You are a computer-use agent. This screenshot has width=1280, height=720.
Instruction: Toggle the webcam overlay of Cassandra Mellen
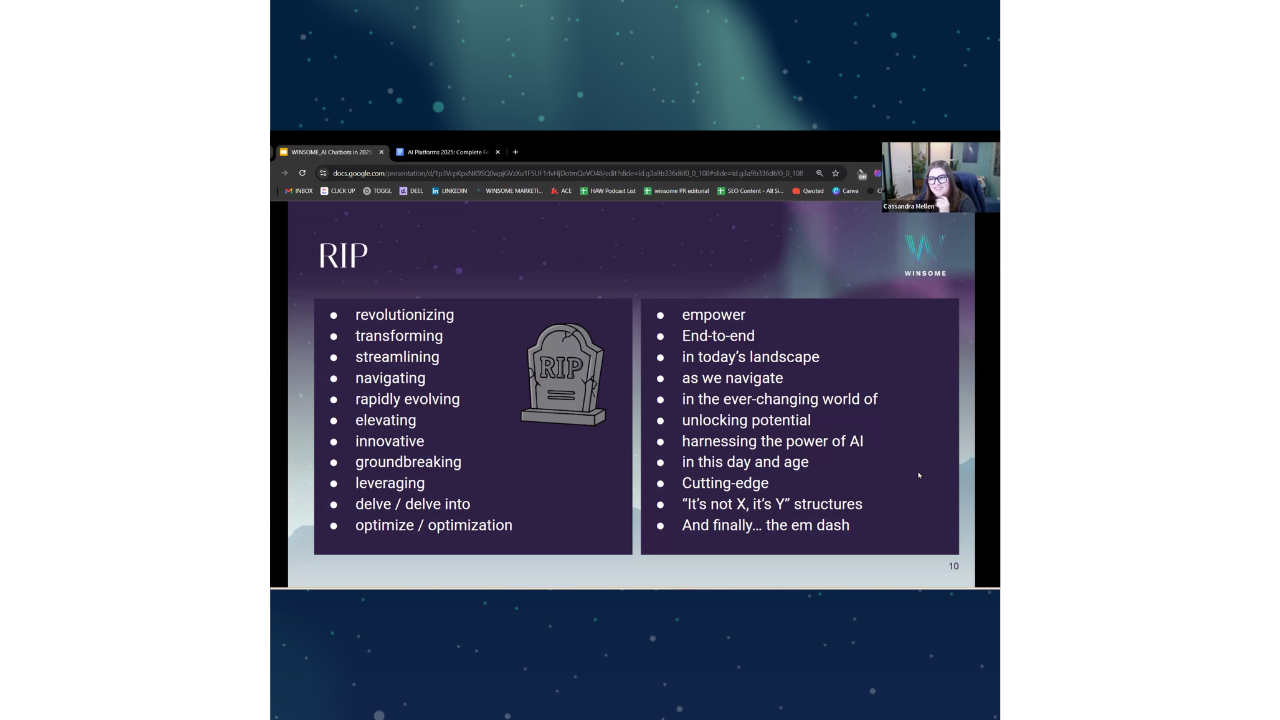(x=939, y=177)
